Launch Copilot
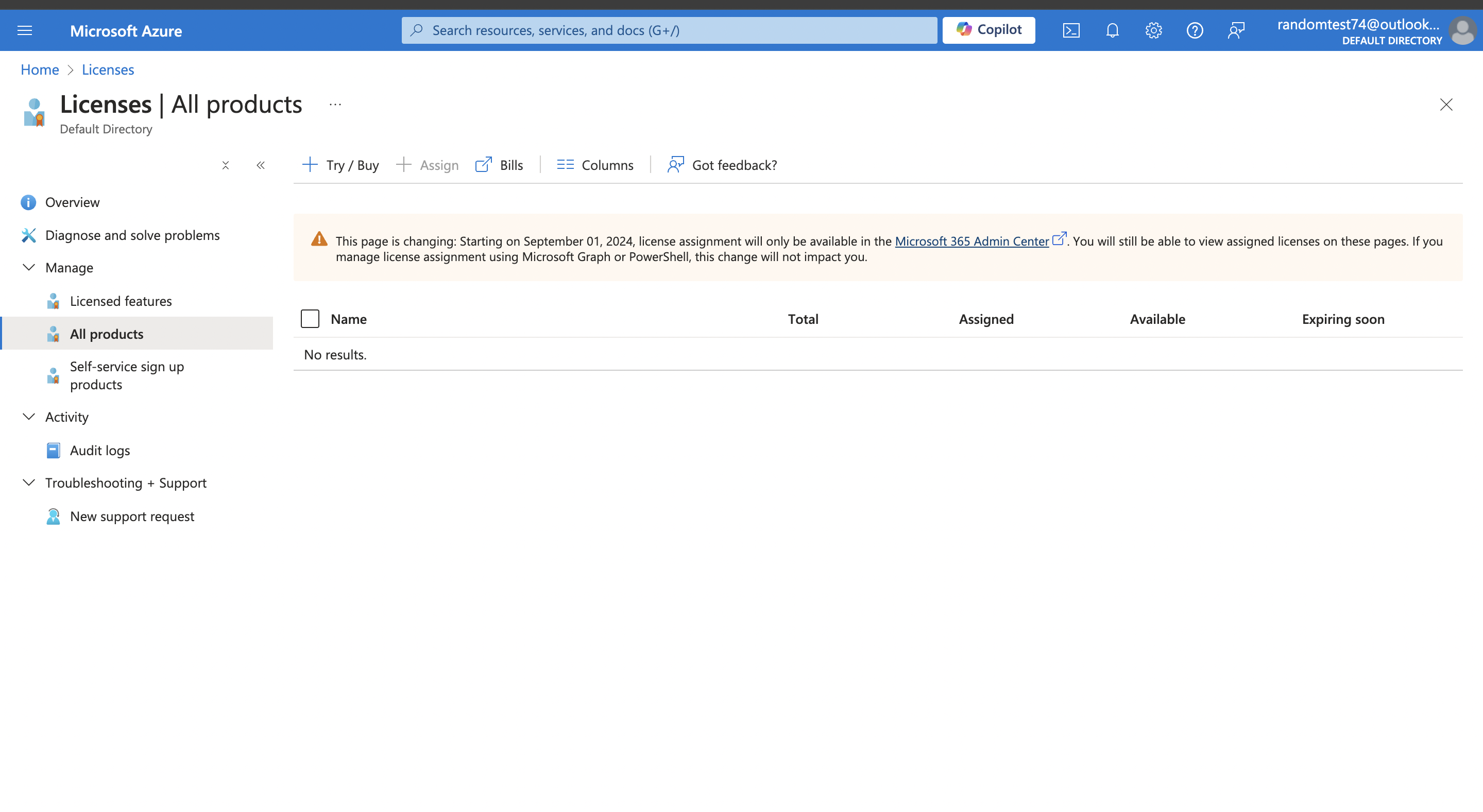 (988, 30)
